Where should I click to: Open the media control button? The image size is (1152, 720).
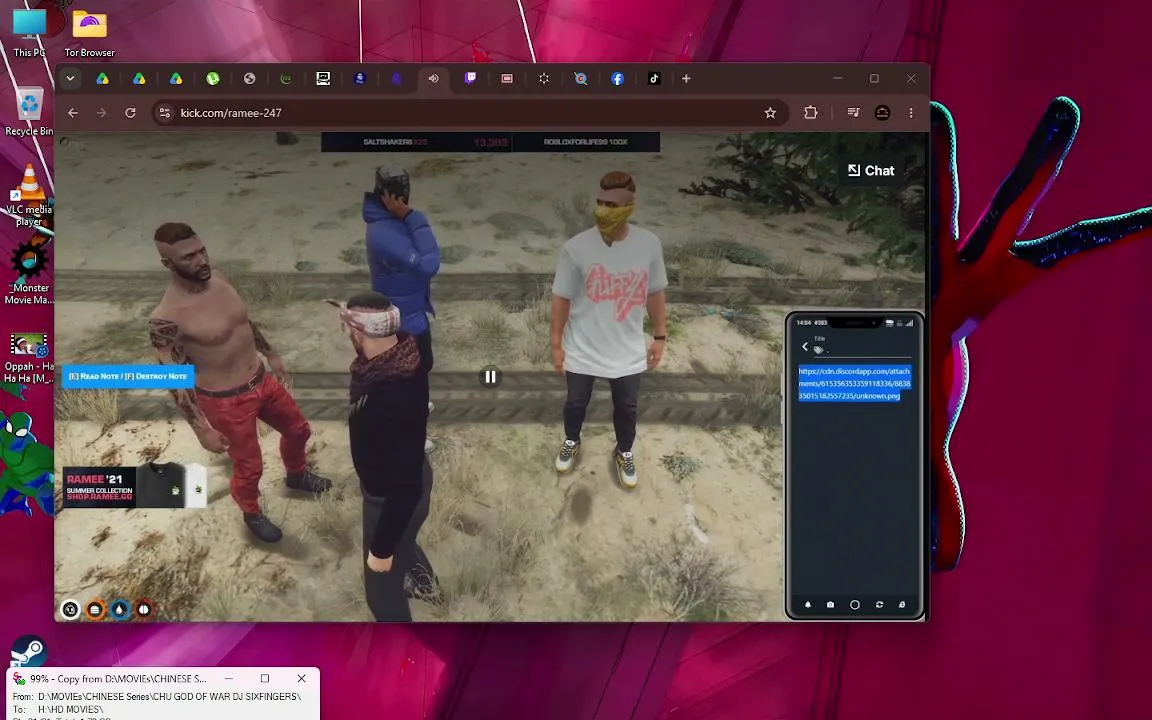[x=853, y=113]
